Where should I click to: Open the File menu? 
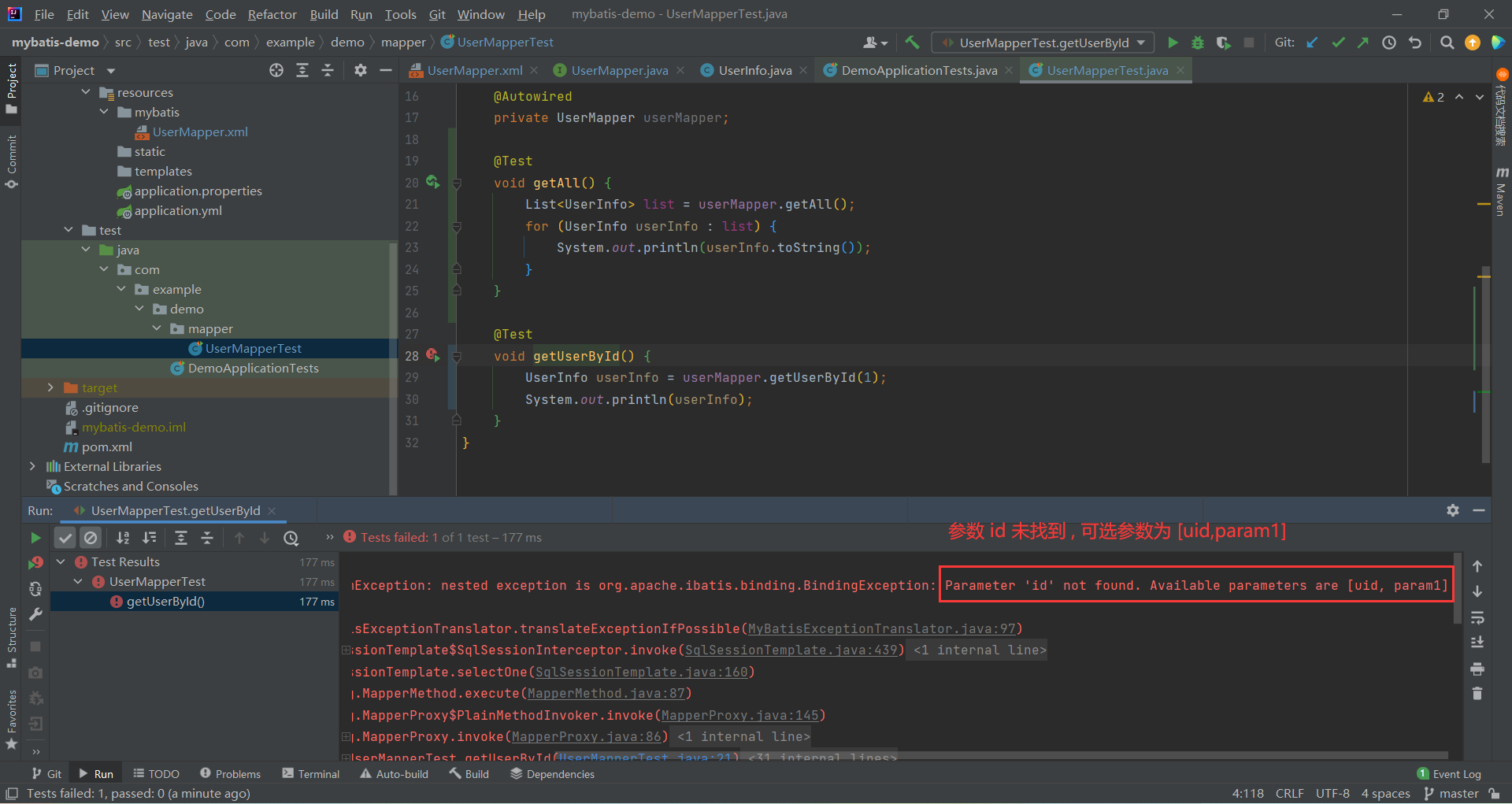pyautogui.click(x=44, y=14)
